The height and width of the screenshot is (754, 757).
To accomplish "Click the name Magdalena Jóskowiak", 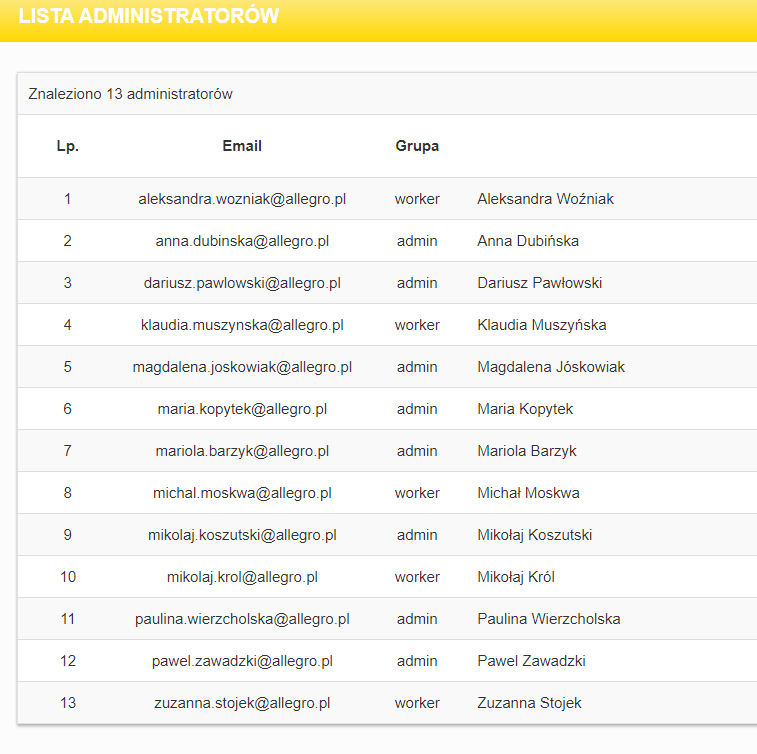I will pyautogui.click(x=551, y=367).
